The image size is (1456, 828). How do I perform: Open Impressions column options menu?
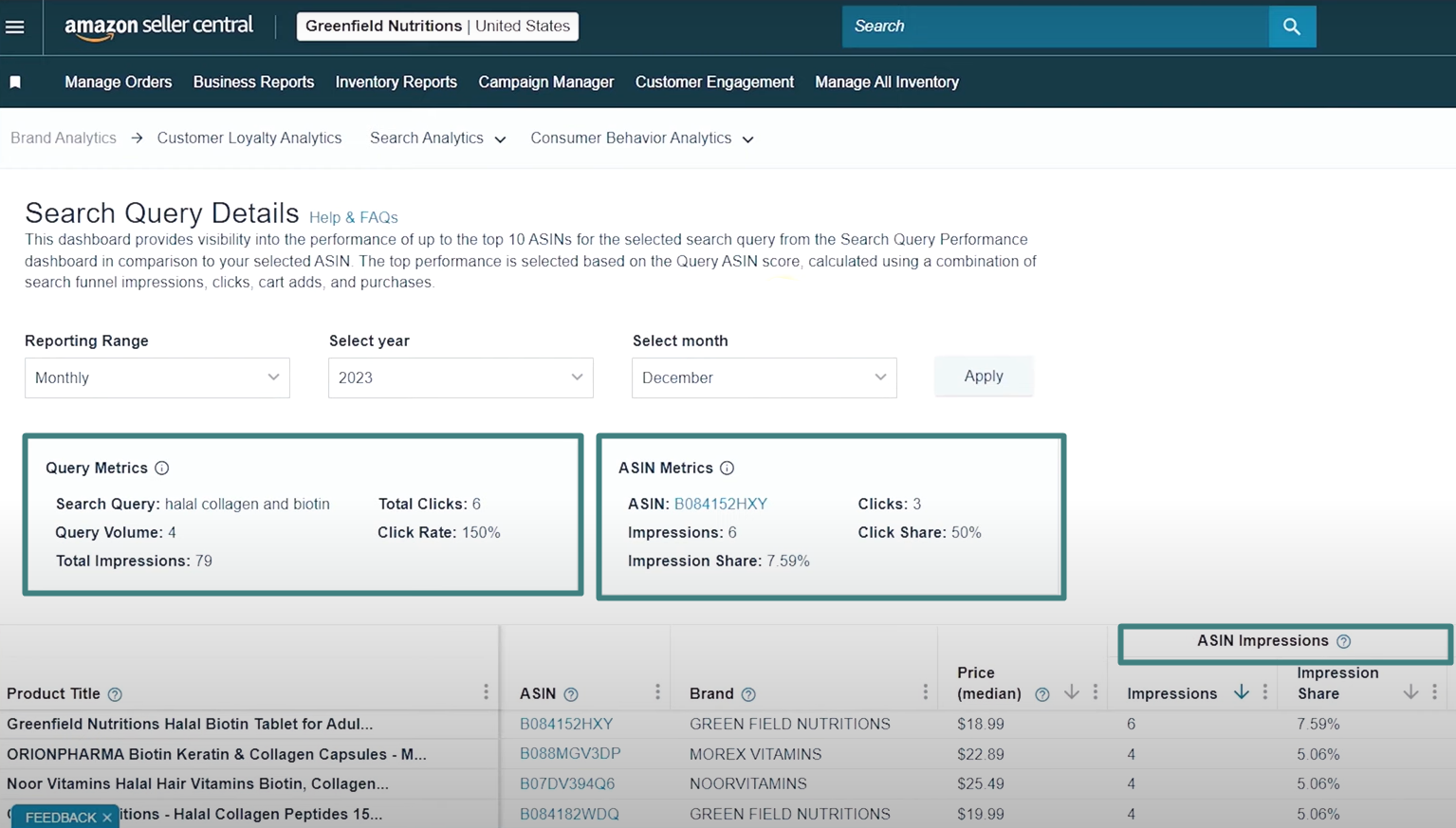[1264, 692]
